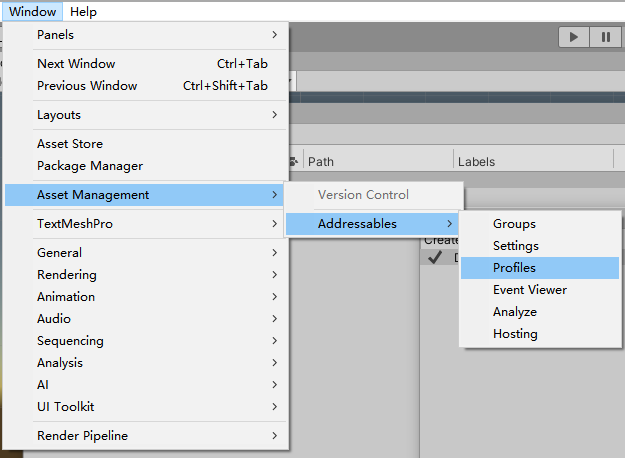625x458 pixels.
Task: Click the Play button in the toolbar
Action: [574, 37]
